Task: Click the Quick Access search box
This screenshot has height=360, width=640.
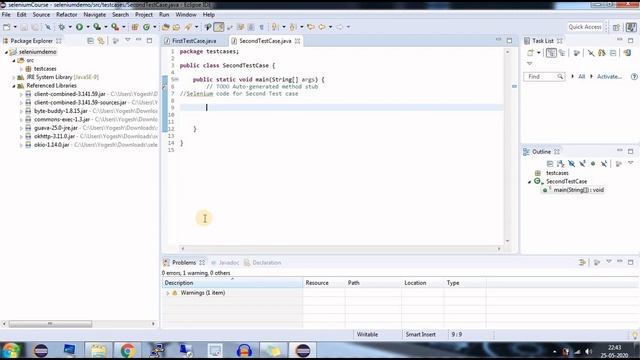Action: click(585, 27)
